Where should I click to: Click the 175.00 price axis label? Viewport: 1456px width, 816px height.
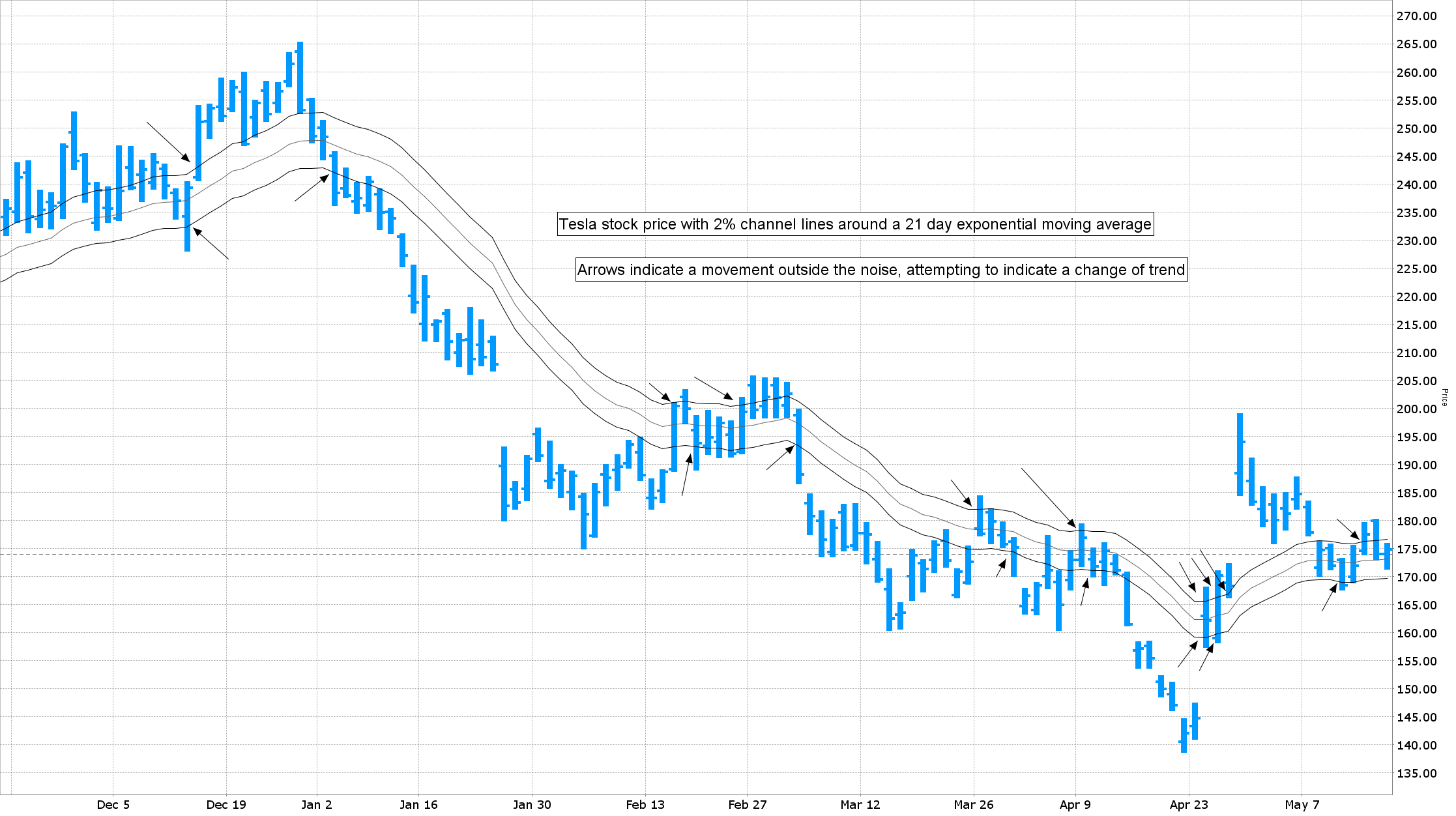[x=1416, y=549]
